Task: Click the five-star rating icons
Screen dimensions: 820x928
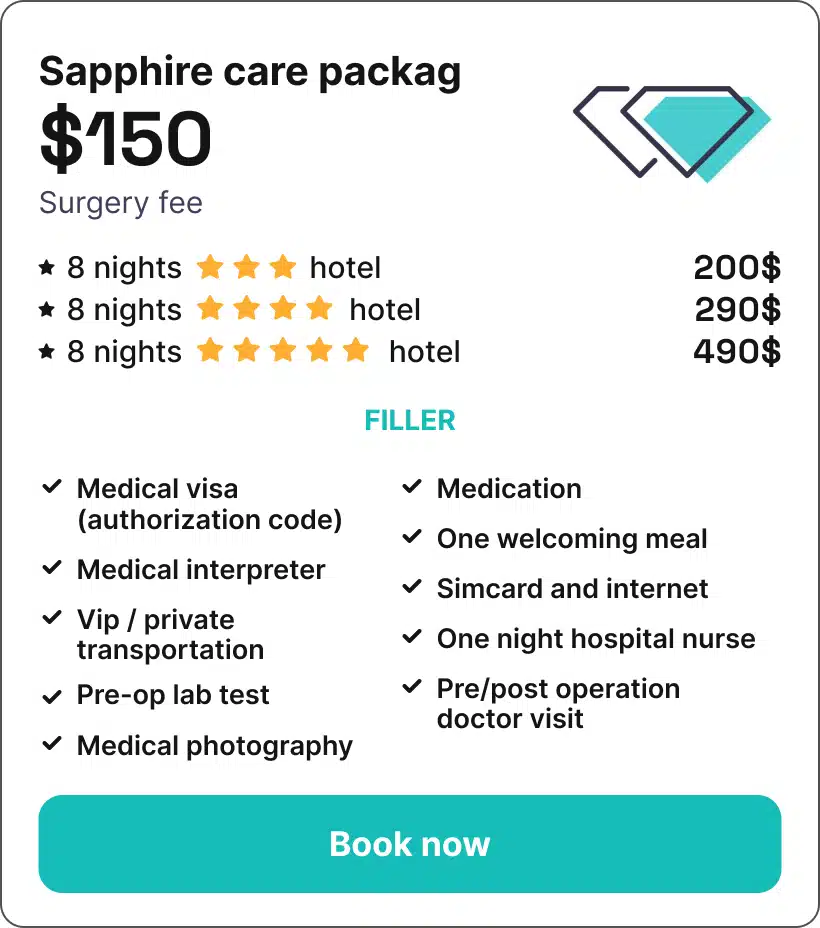Action: click(x=283, y=350)
